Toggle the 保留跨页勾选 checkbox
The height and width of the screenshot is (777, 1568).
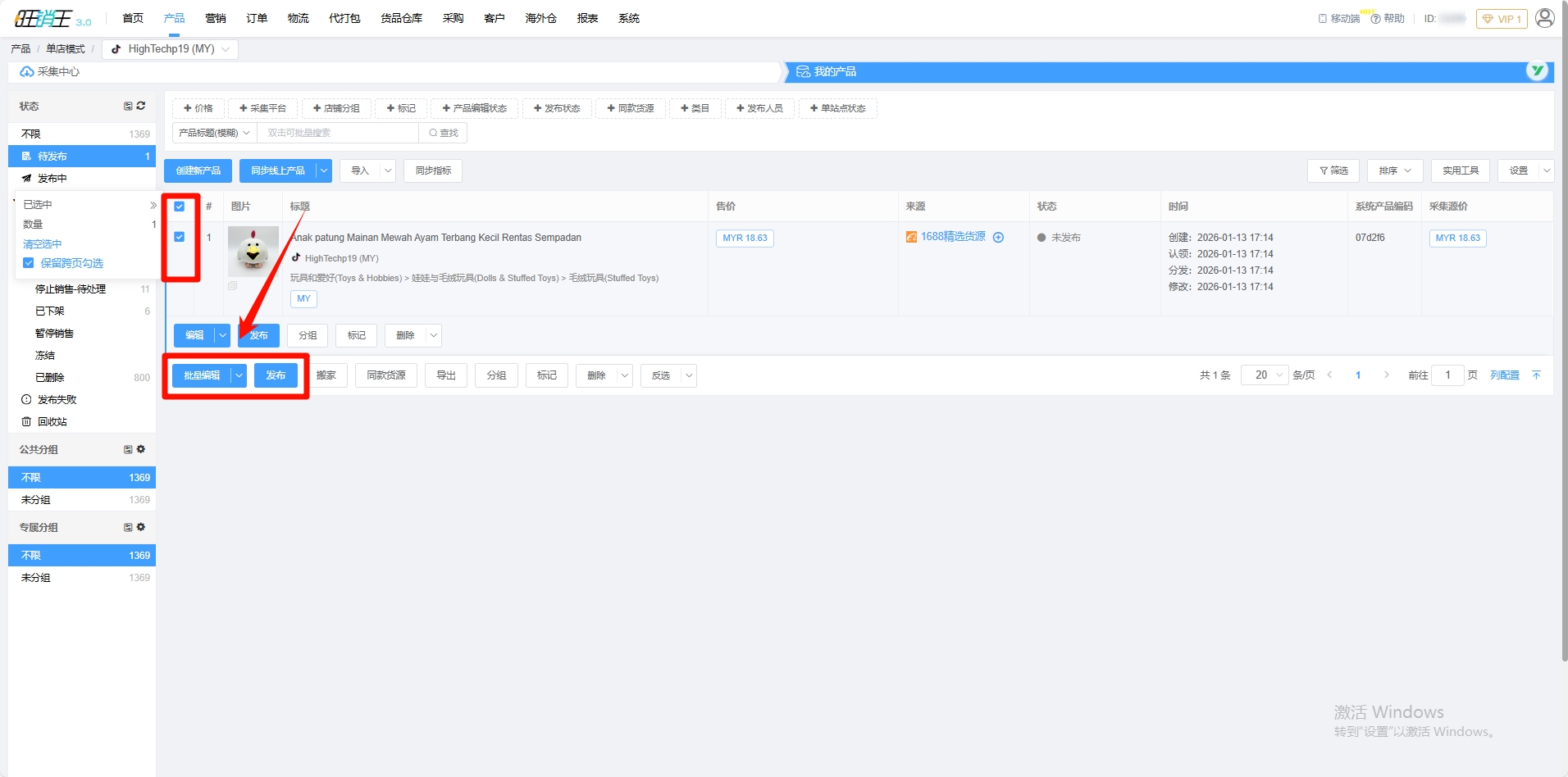click(x=29, y=263)
